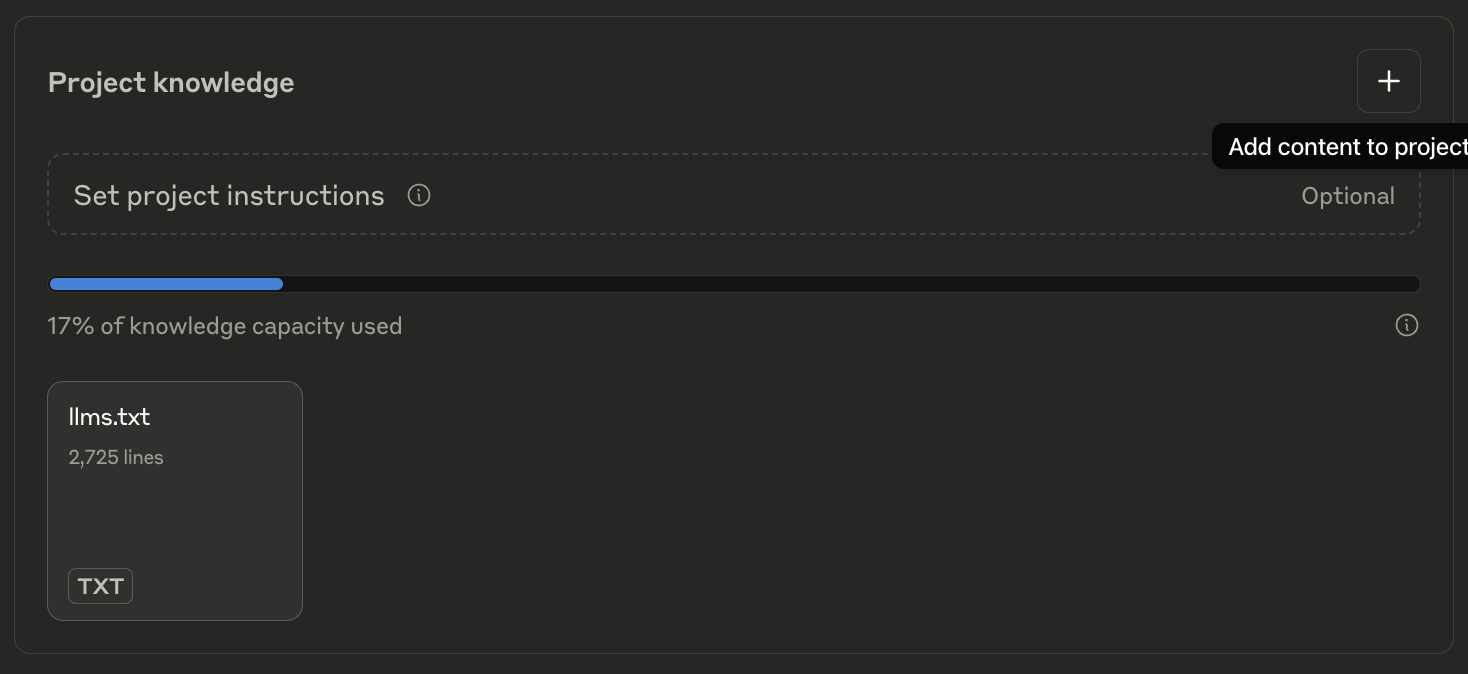Click info icon beside Set project instructions
This screenshot has width=1468, height=674.
click(419, 195)
